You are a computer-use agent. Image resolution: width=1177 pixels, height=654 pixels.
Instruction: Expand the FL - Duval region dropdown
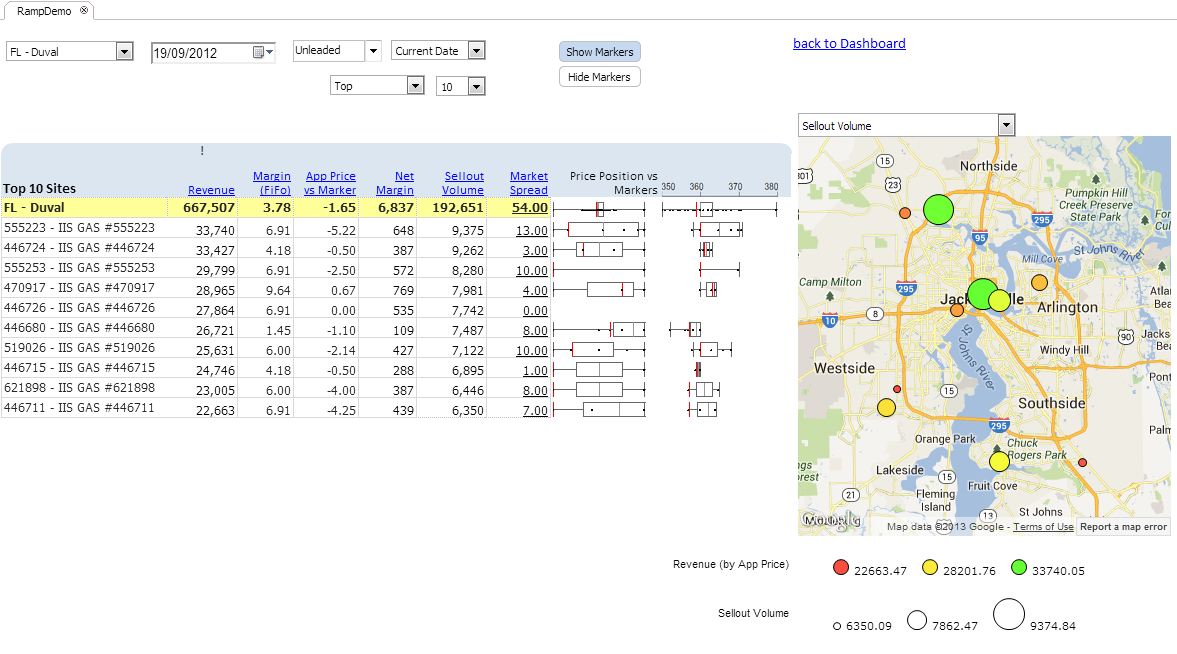tap(125, 51)
